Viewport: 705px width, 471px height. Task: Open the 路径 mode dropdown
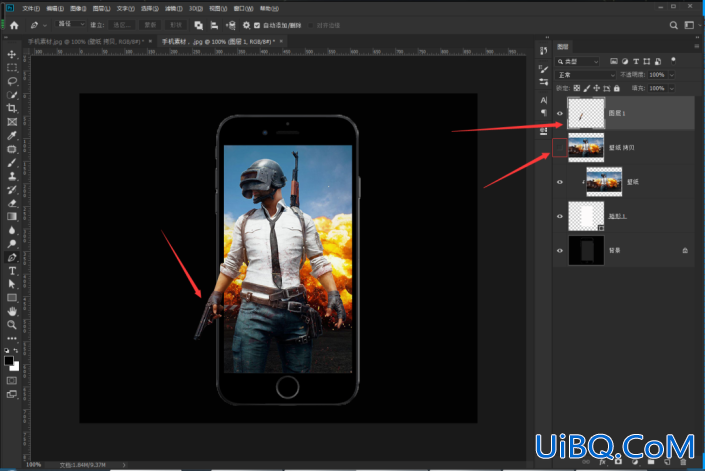(71, 24)
